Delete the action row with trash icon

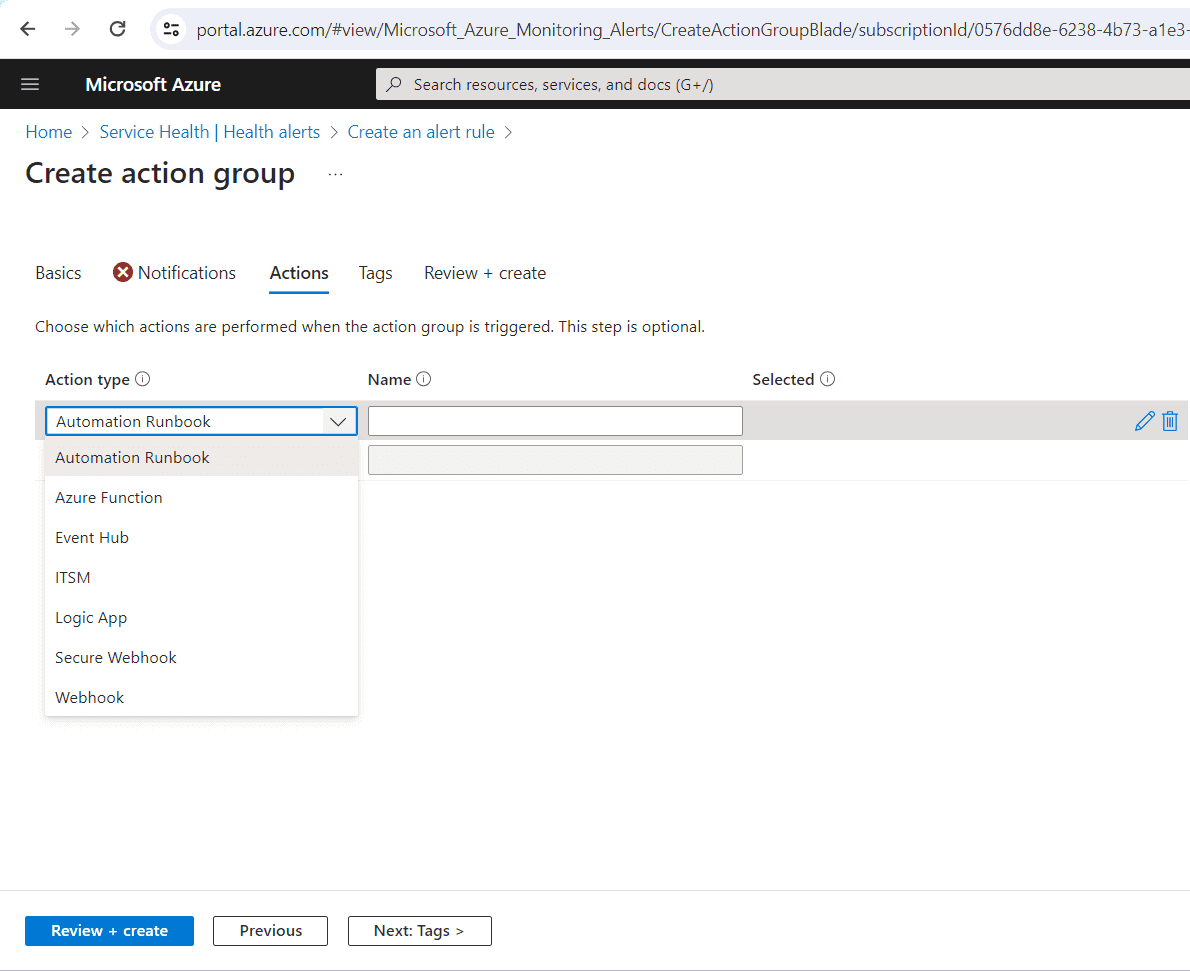click(1170, 421)
